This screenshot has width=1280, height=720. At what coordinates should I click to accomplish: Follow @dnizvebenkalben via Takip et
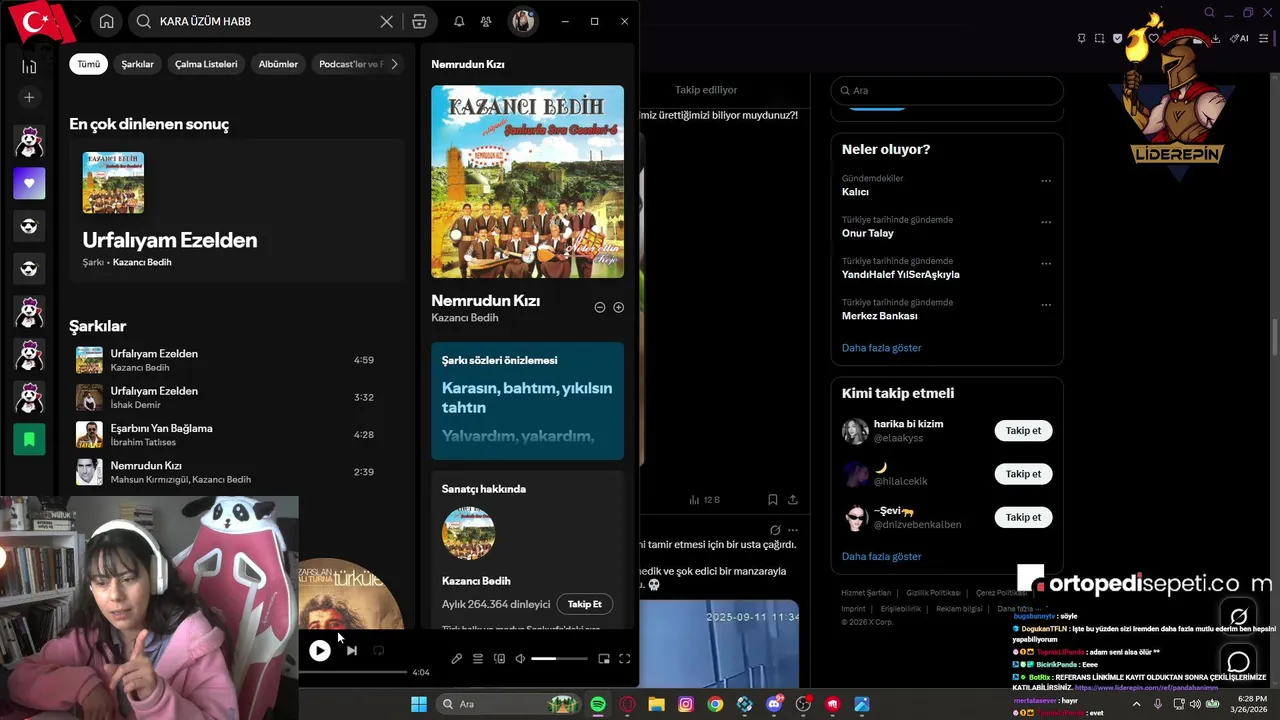(1023, 517)
